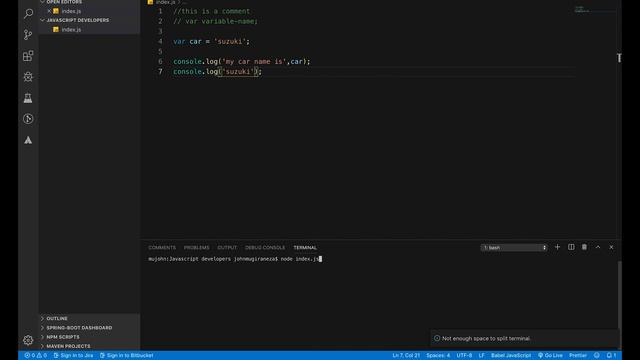Click the 'suzuki' string on line 7
This screenshot has width=640, height=360.
pyautogui.click(x=238, y=72)
